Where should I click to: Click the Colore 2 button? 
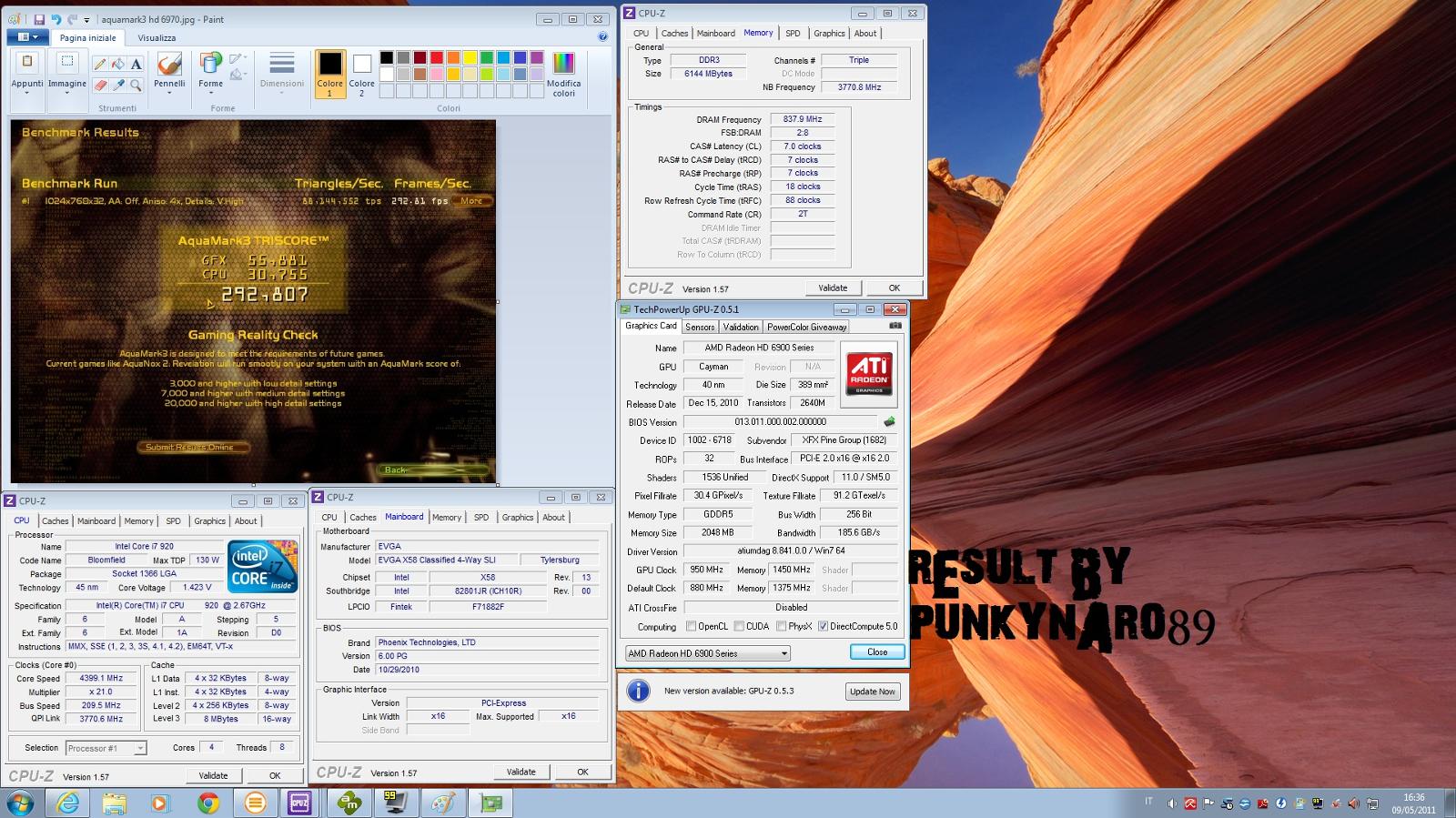362,75
